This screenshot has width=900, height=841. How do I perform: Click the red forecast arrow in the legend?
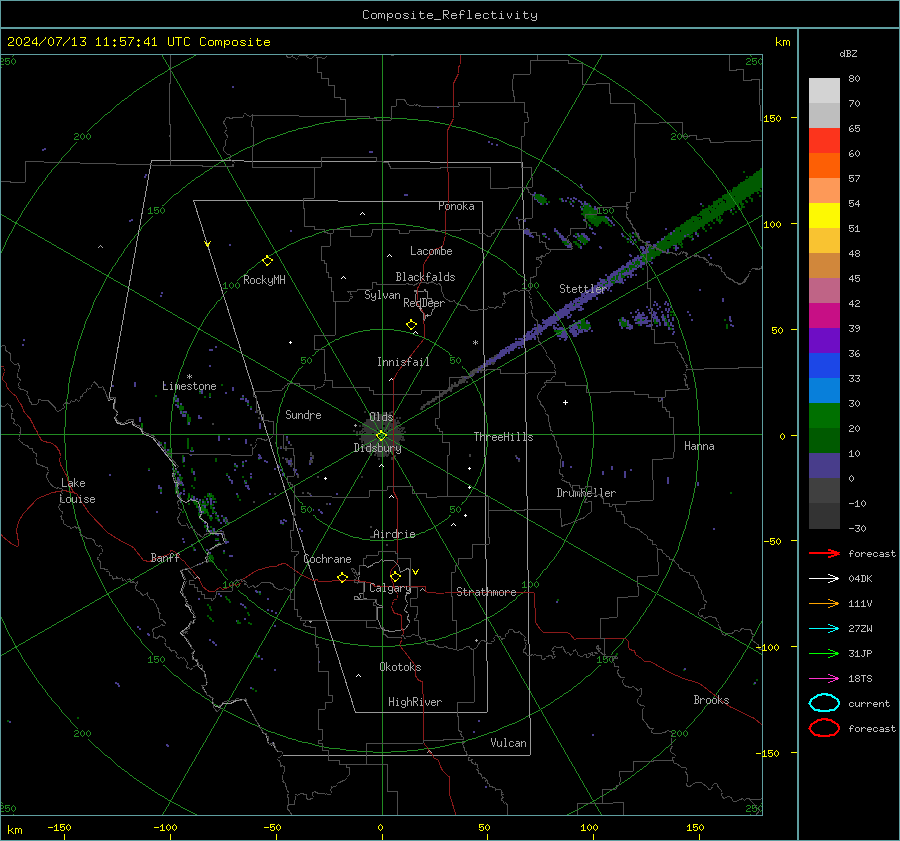[x=824, y=553]
